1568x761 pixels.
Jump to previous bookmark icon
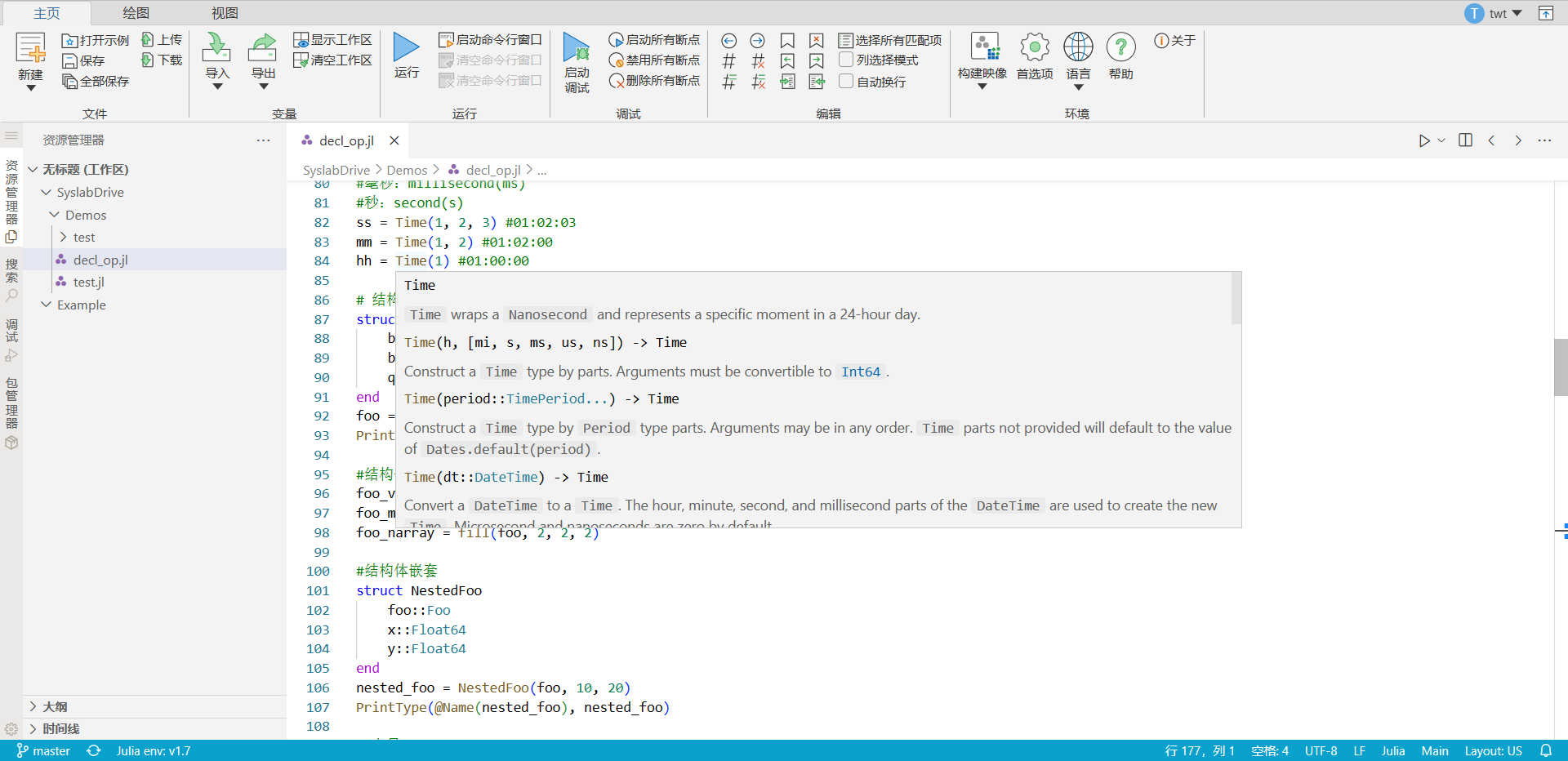(x=787, y=60)
